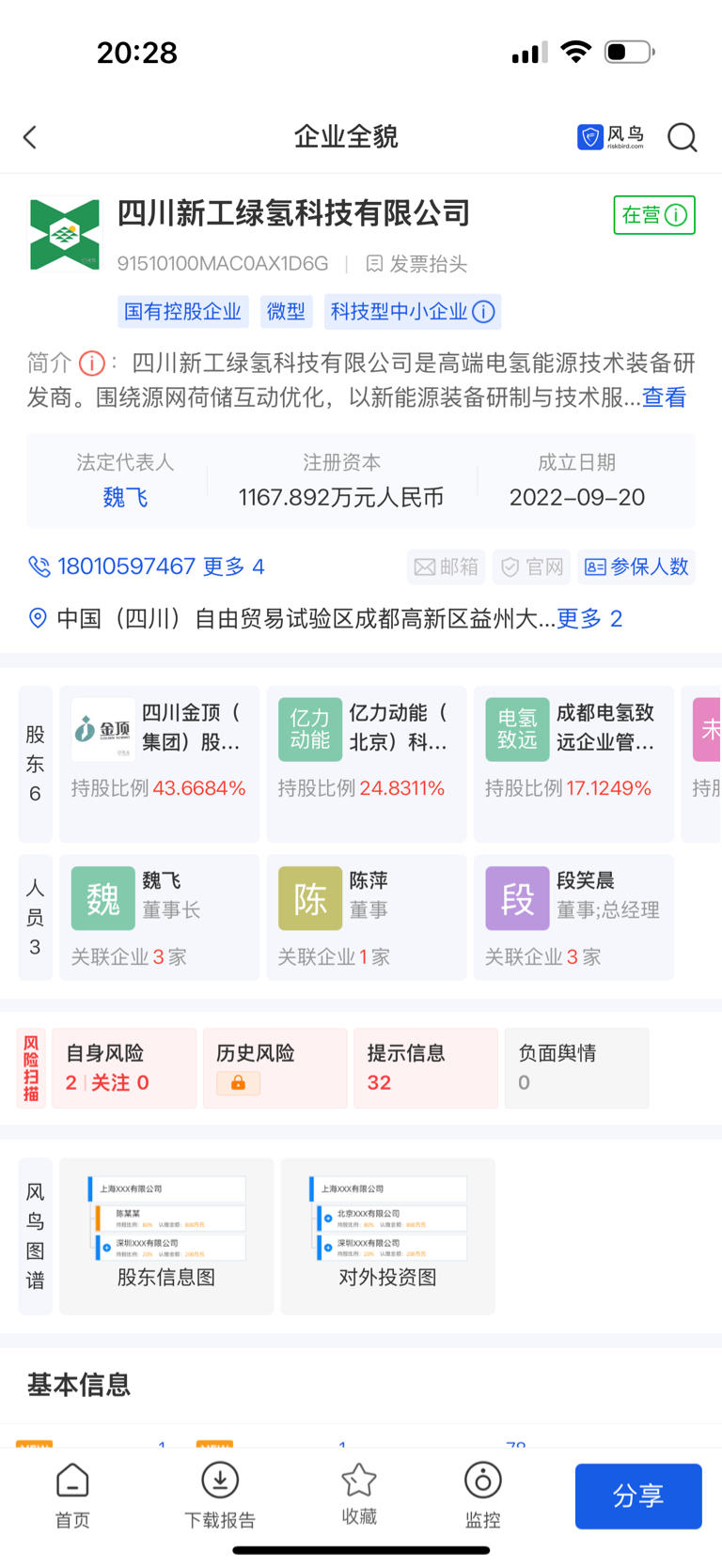
Task: Tap the 陈 avatar for 陈萍
Action: point(309,899)
